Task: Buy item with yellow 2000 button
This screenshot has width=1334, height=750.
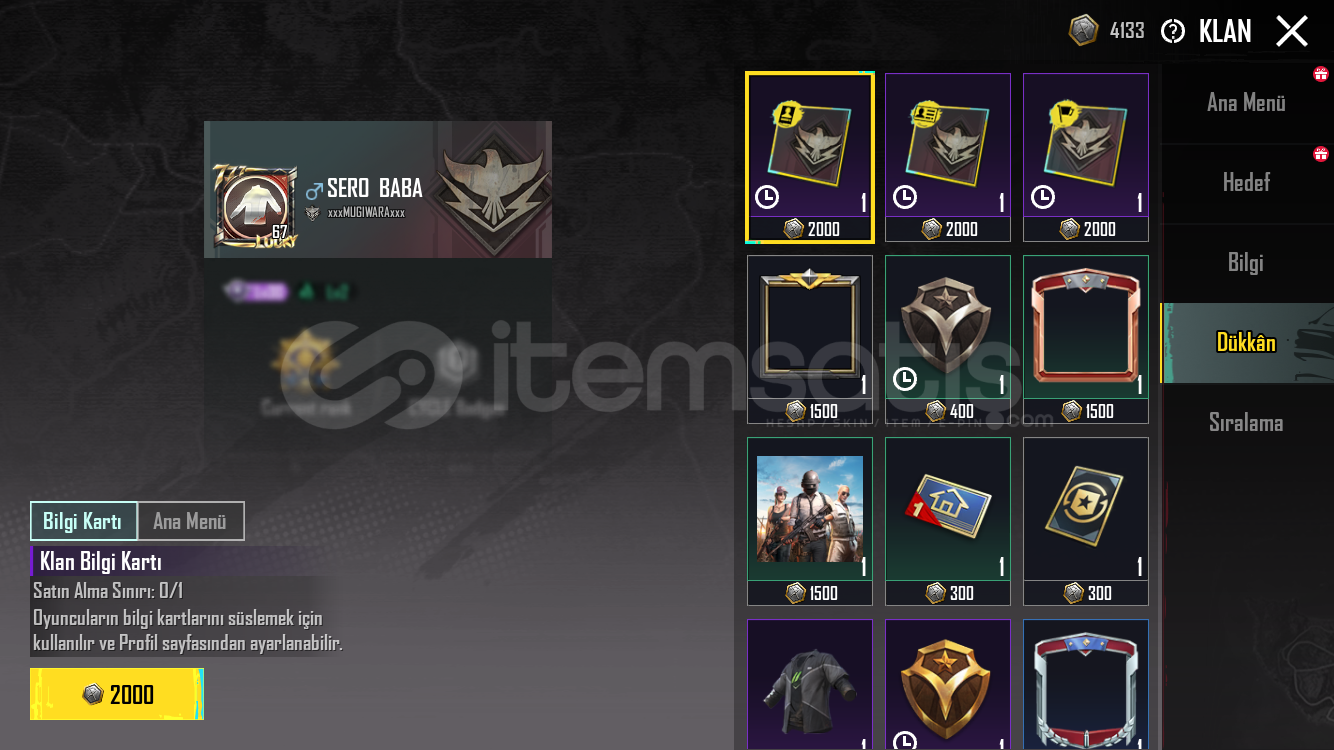Action: (117, 694)
